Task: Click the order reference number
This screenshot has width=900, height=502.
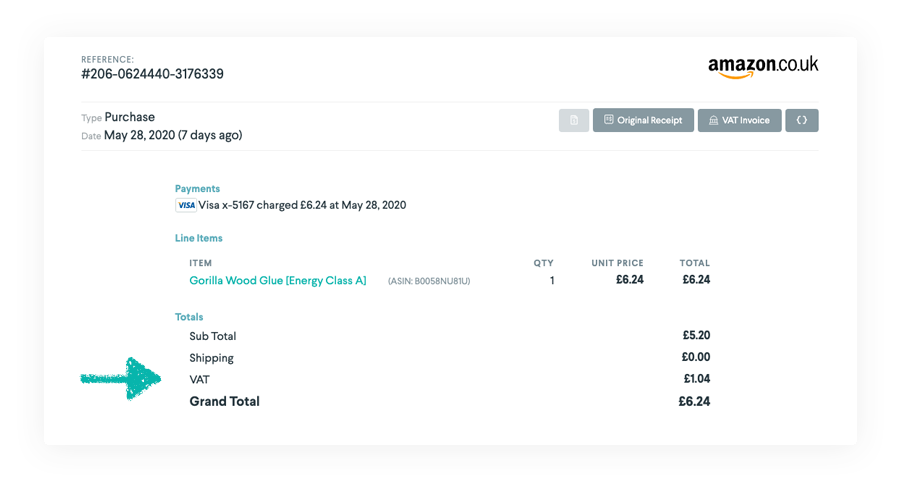Action: (x=152, y=74)
